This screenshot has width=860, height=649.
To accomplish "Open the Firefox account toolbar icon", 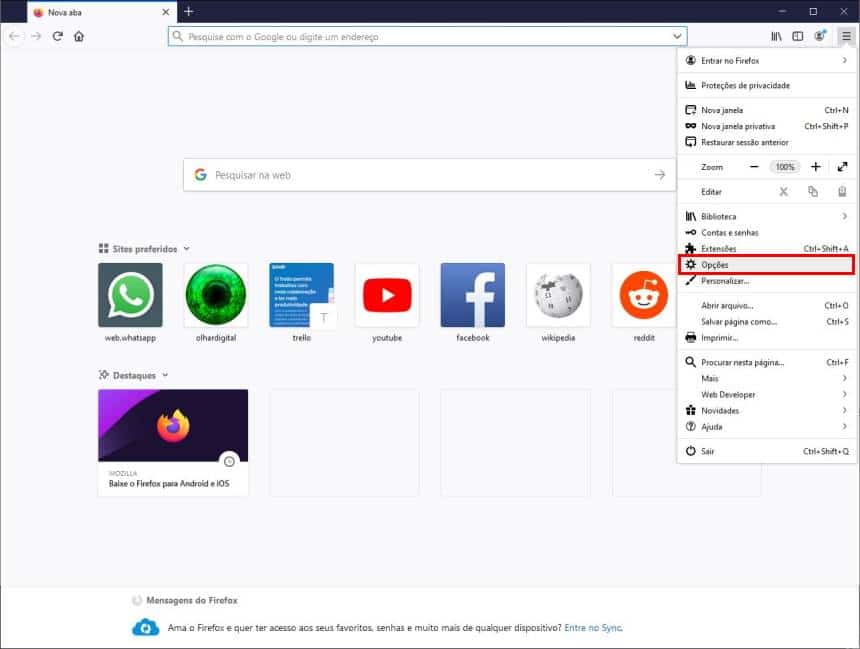I will tap(820, 36).
